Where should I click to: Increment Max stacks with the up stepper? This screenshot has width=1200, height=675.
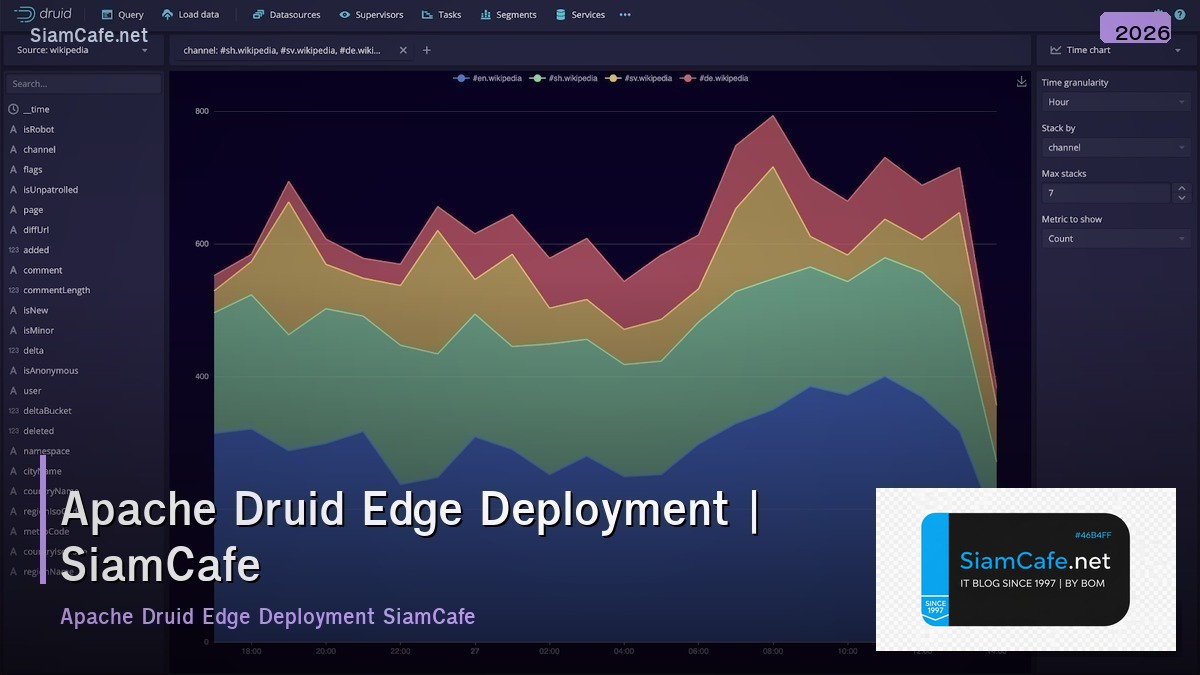1182,188
